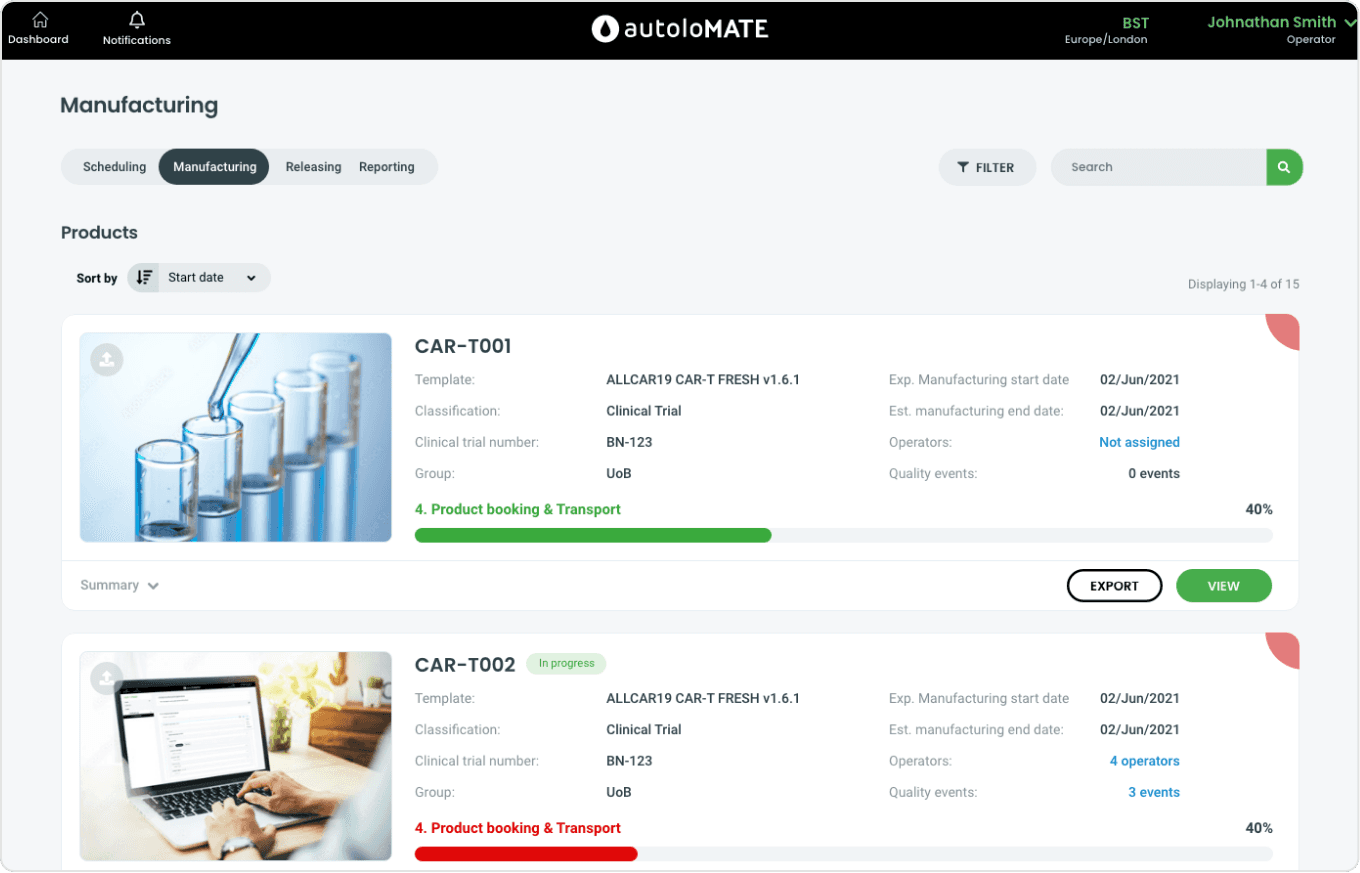Click the Products section heading
The height and width of the screenshot is (873, 1360).
point(99,232)
